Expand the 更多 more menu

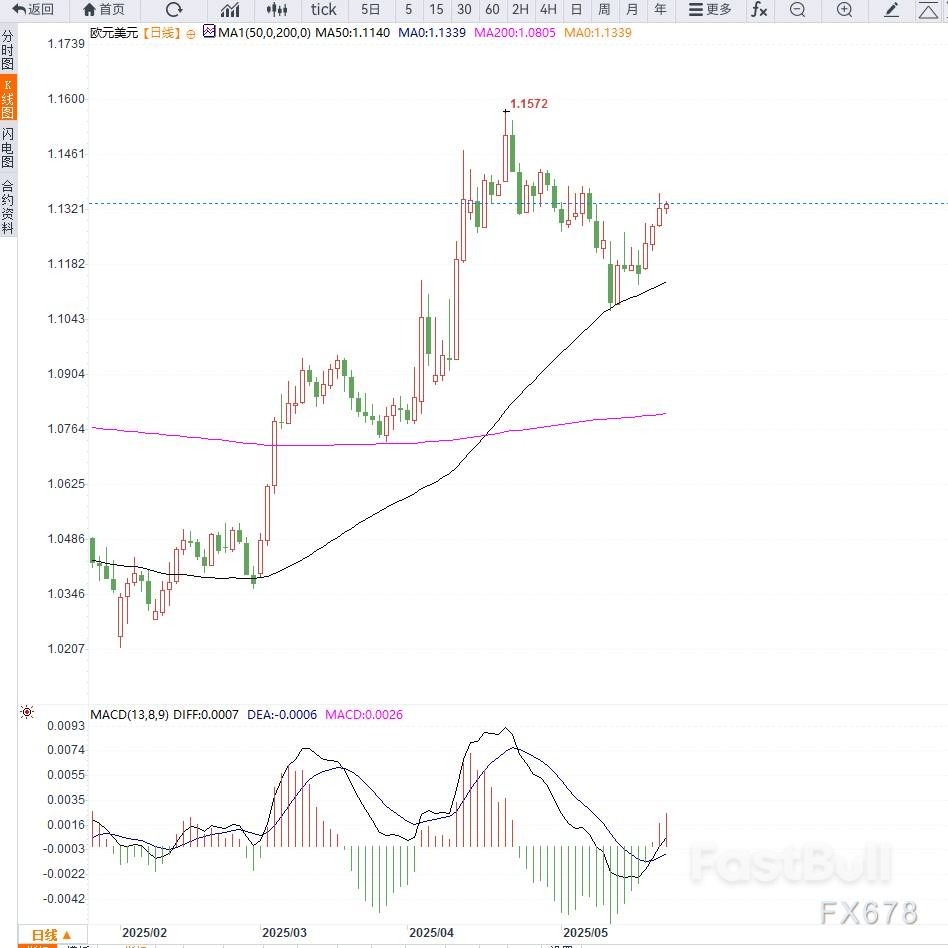(711, 10)
